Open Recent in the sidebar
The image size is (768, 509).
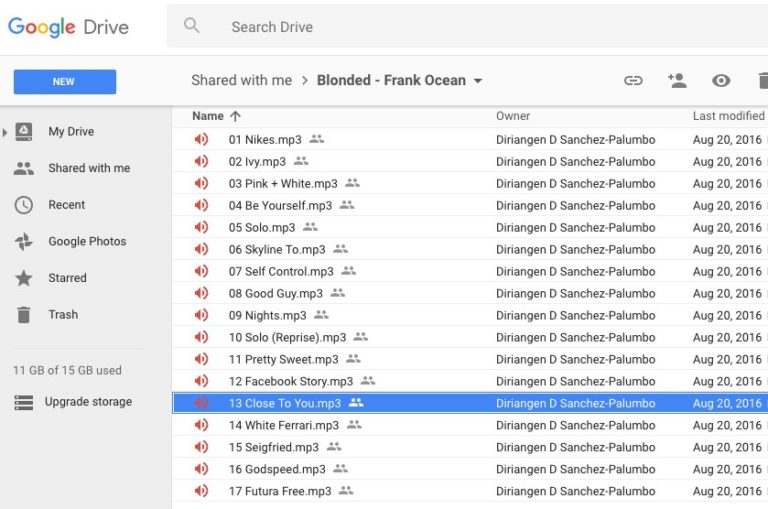pos(67,205)
